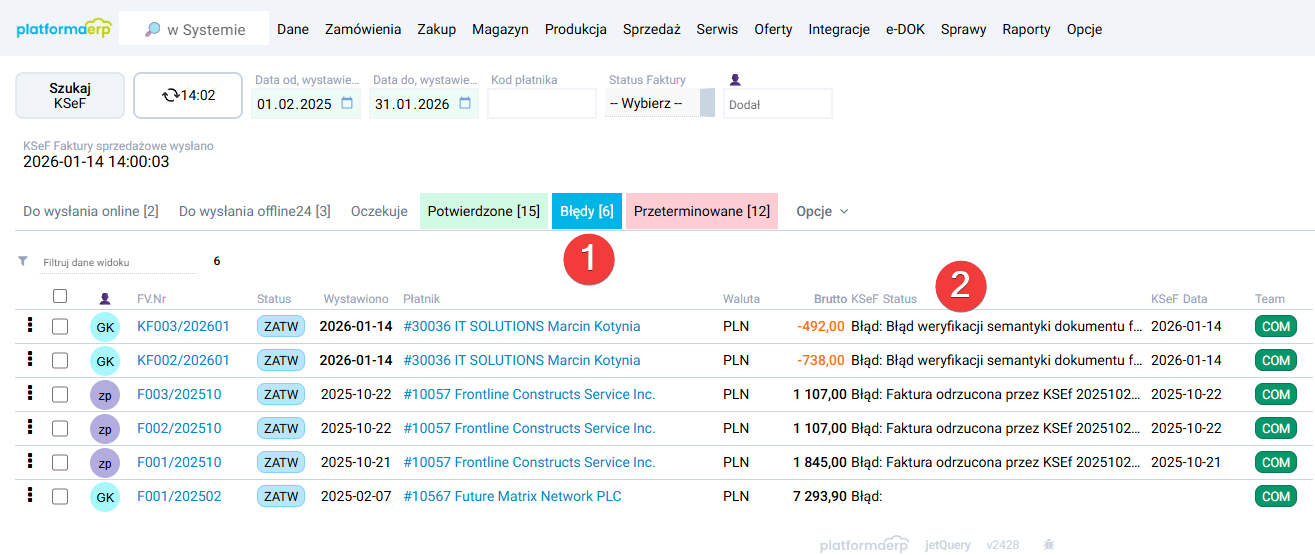This screenshot has width=1315, height=555.
Task: Click the filter funnel icon
Action: tap(23, 261)
